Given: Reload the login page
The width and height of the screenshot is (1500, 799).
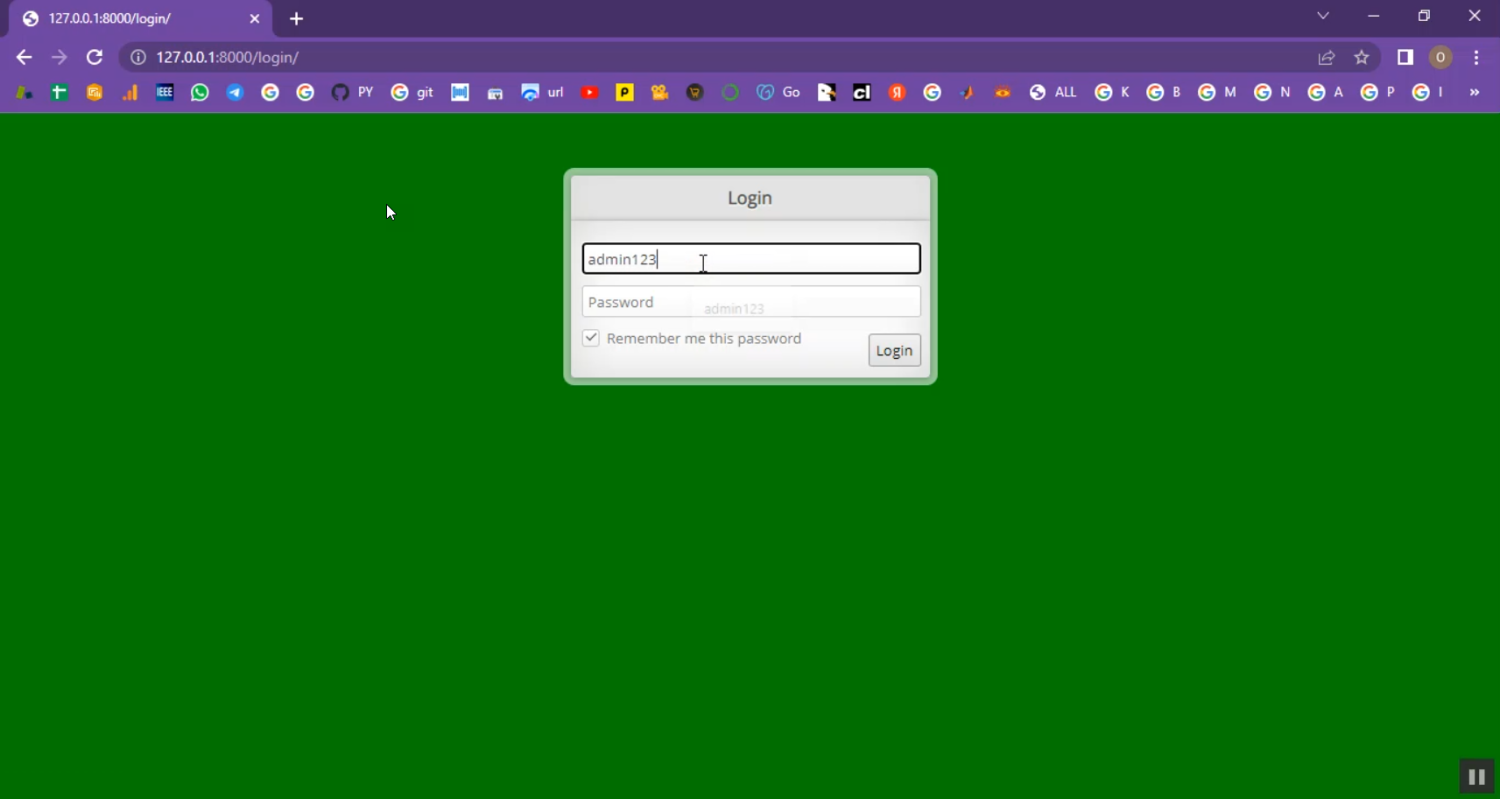Looking at the screenshot, I should coord(94,57).
